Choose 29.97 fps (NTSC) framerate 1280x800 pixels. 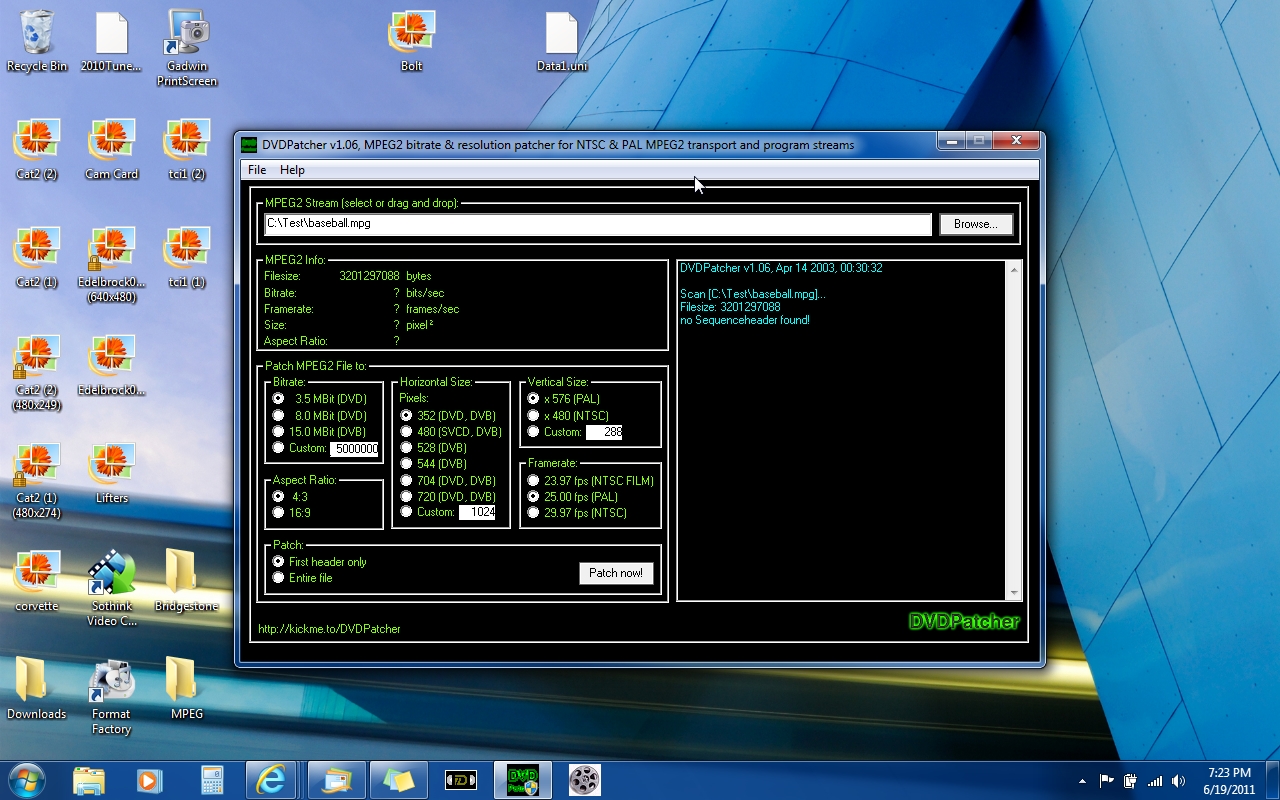534,512
